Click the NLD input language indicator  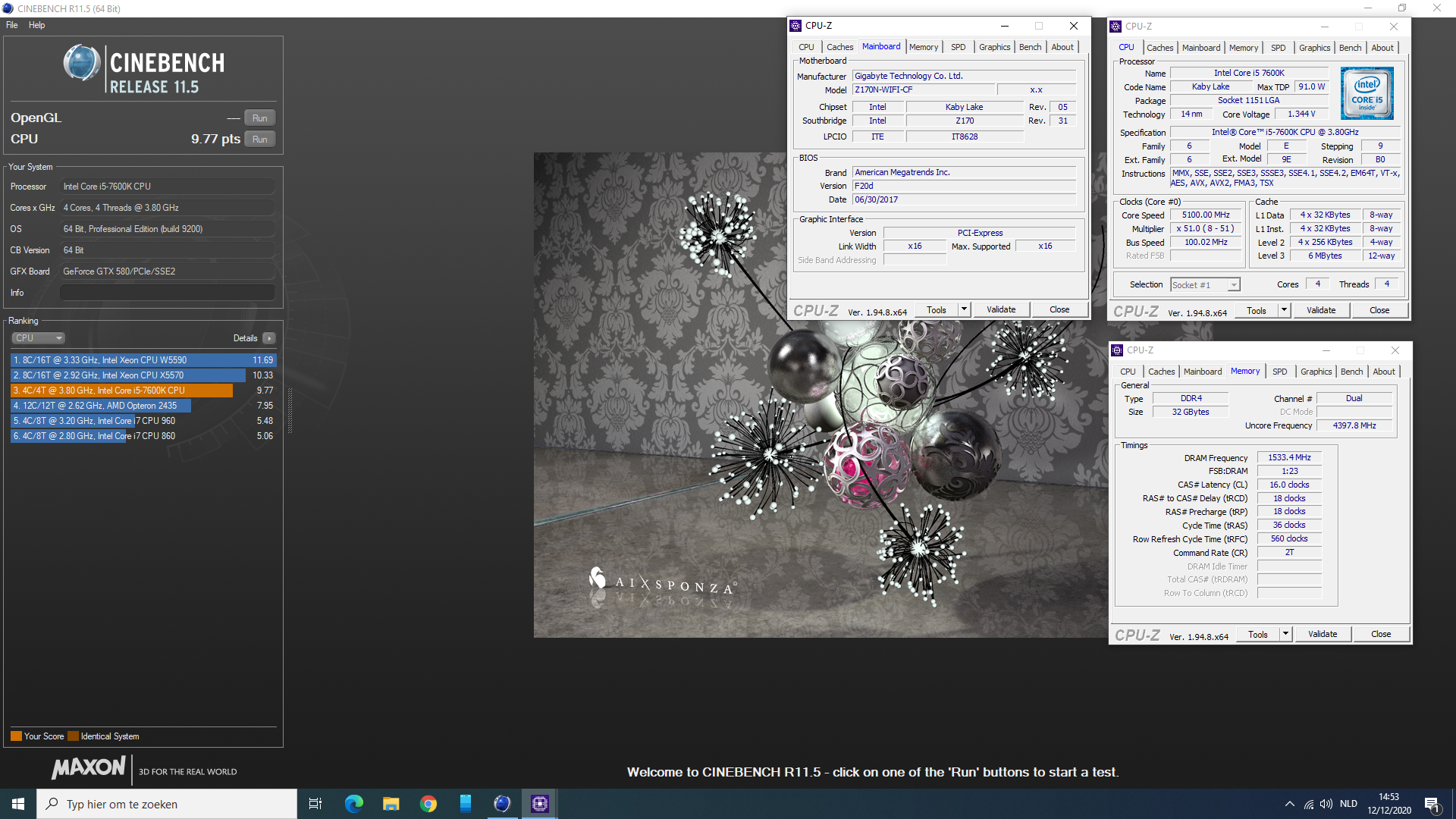(1348, 804)
